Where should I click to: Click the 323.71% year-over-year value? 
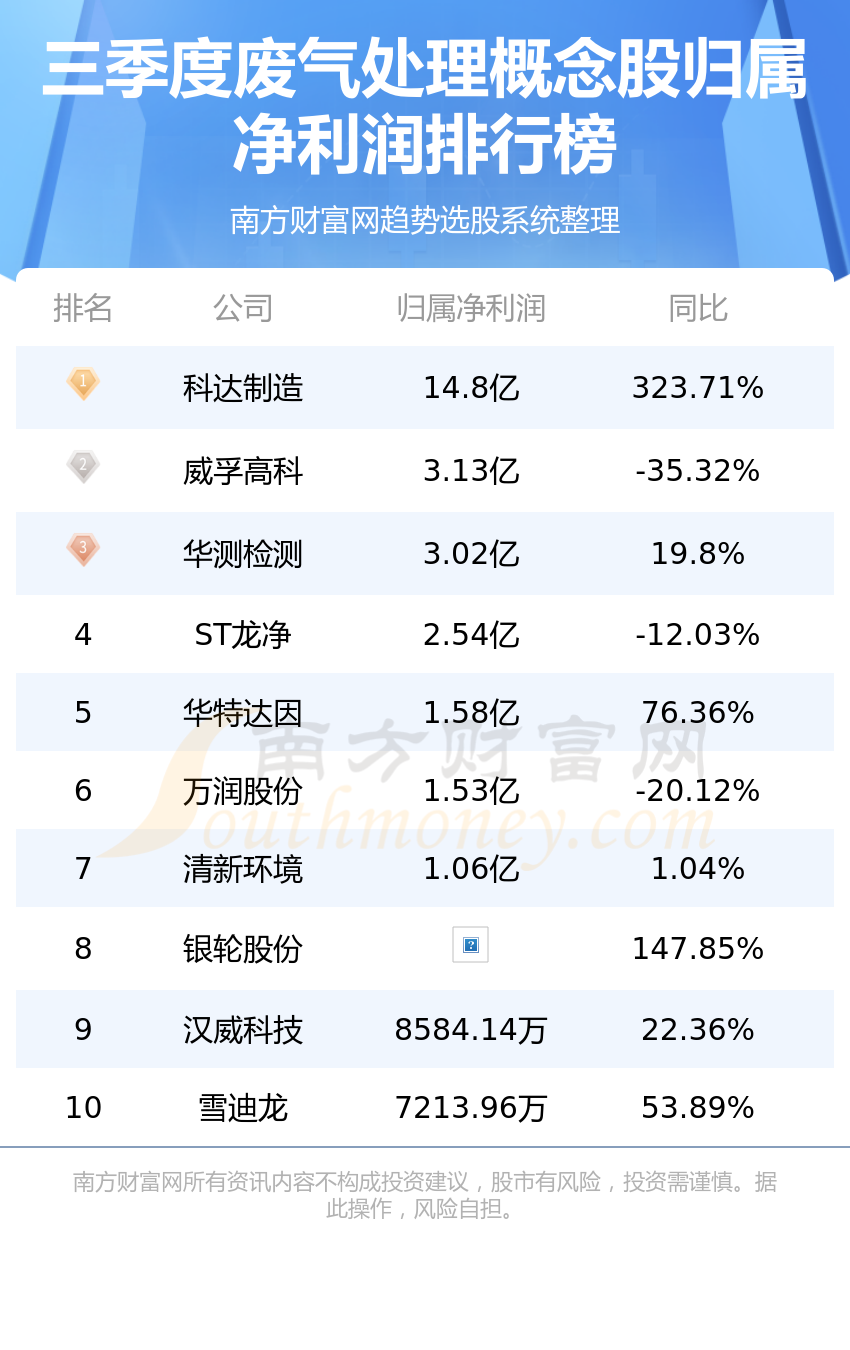(698, 388)
